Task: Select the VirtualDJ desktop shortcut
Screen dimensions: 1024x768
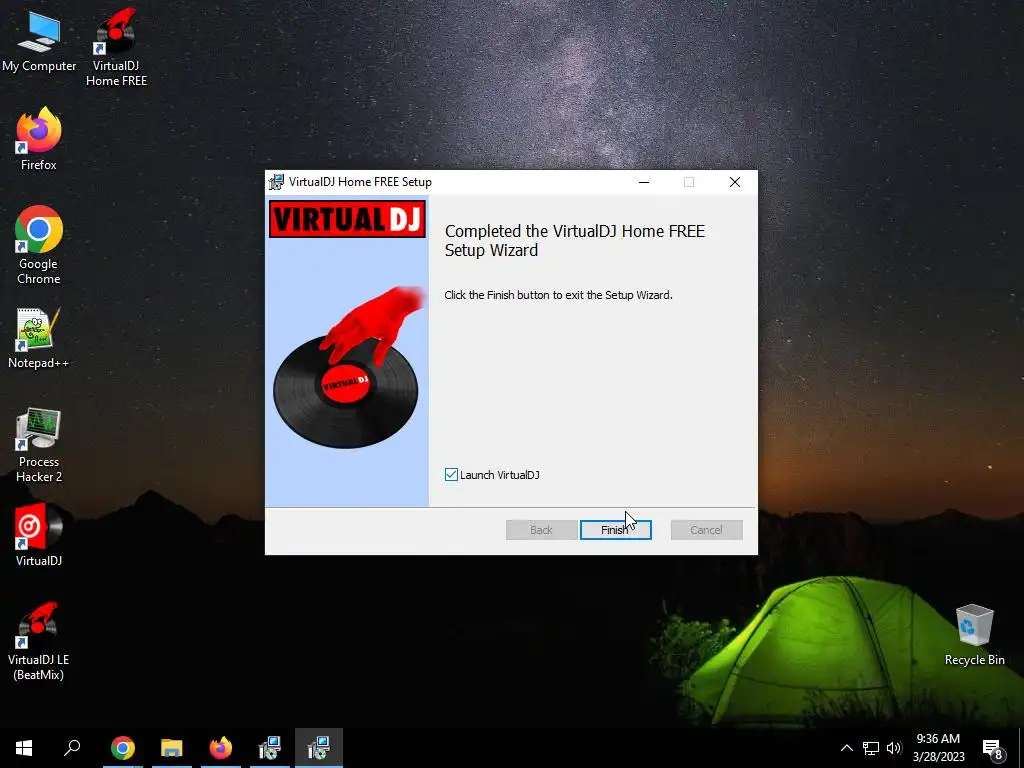Action: [39, 534]
